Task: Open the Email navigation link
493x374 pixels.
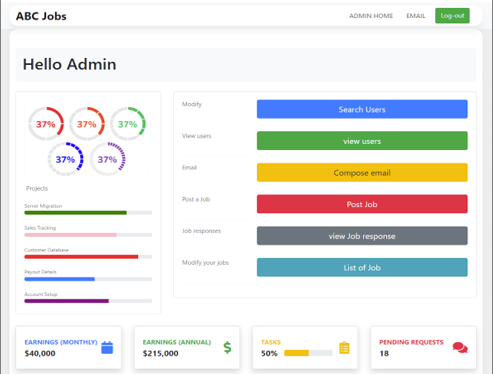Action: point(416,16)
